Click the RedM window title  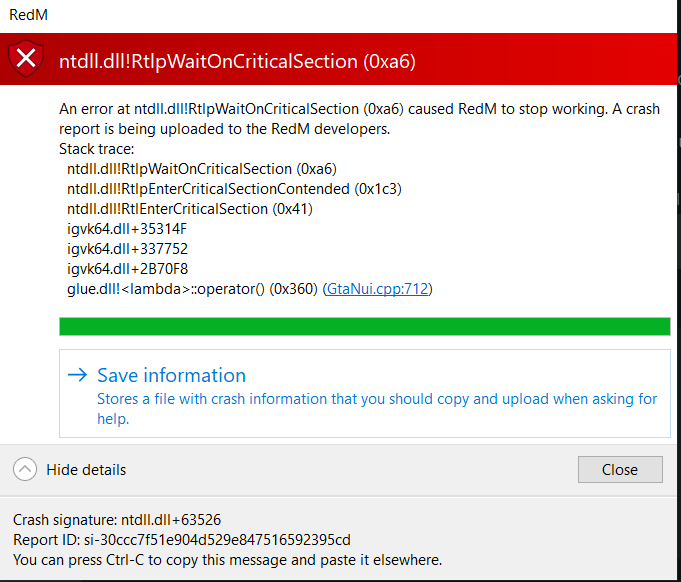click(x=29, y=15)
